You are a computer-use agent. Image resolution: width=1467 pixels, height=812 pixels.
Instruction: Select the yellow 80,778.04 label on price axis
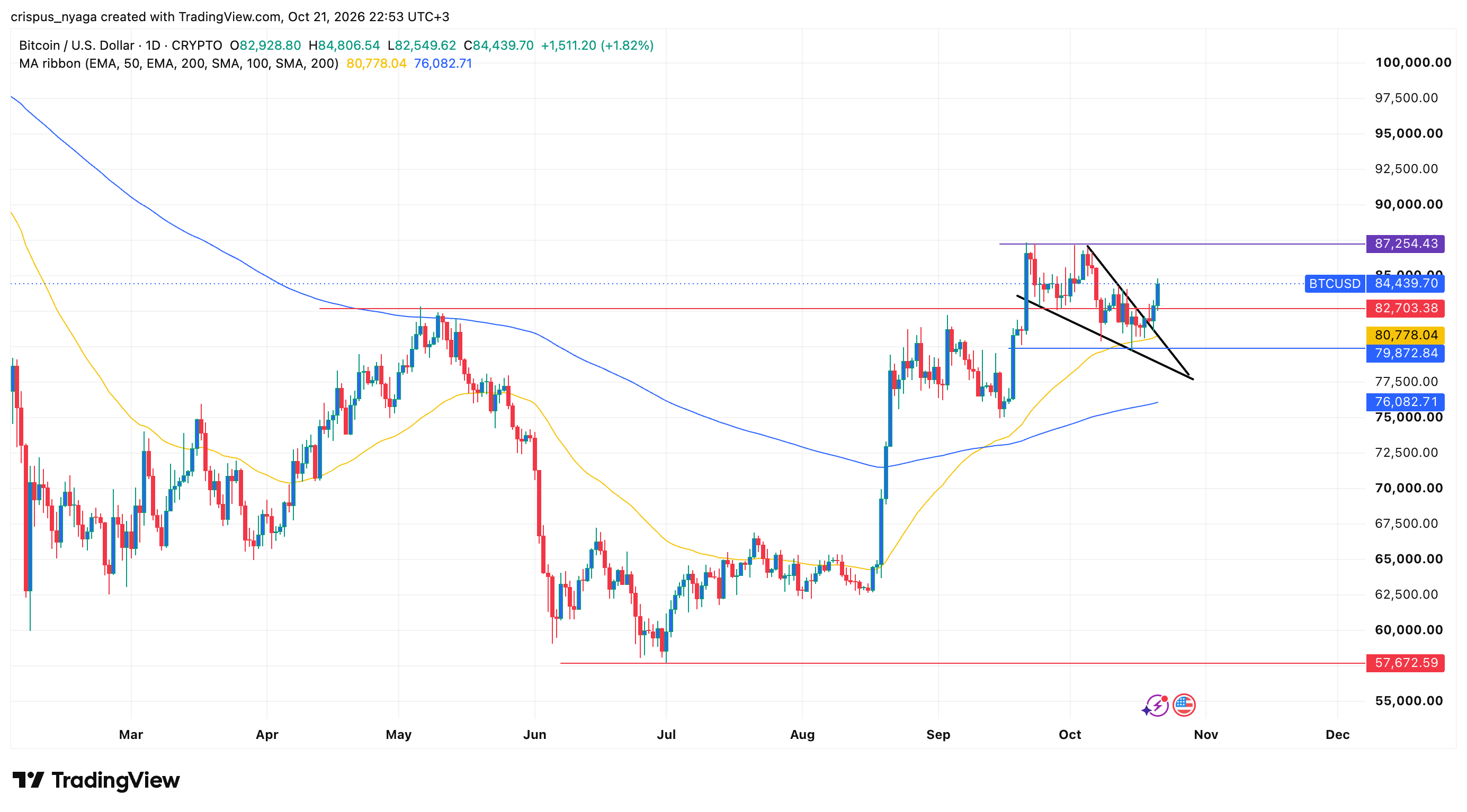tap(1406, 335)
